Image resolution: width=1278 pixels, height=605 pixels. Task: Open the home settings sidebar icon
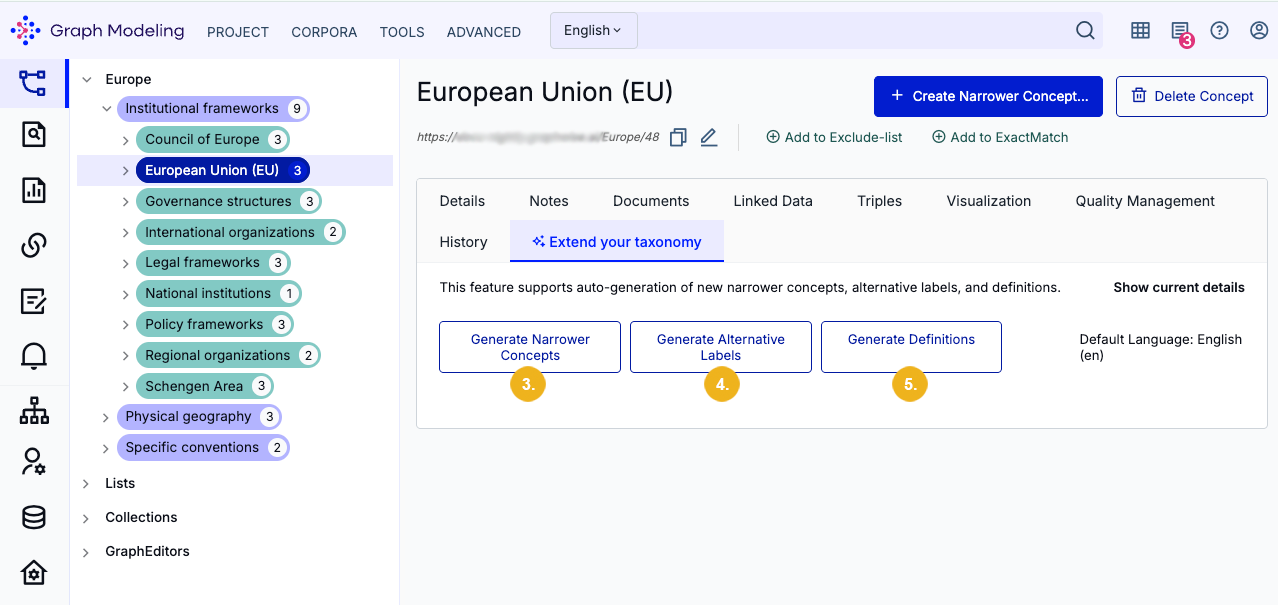coord(33,573)
